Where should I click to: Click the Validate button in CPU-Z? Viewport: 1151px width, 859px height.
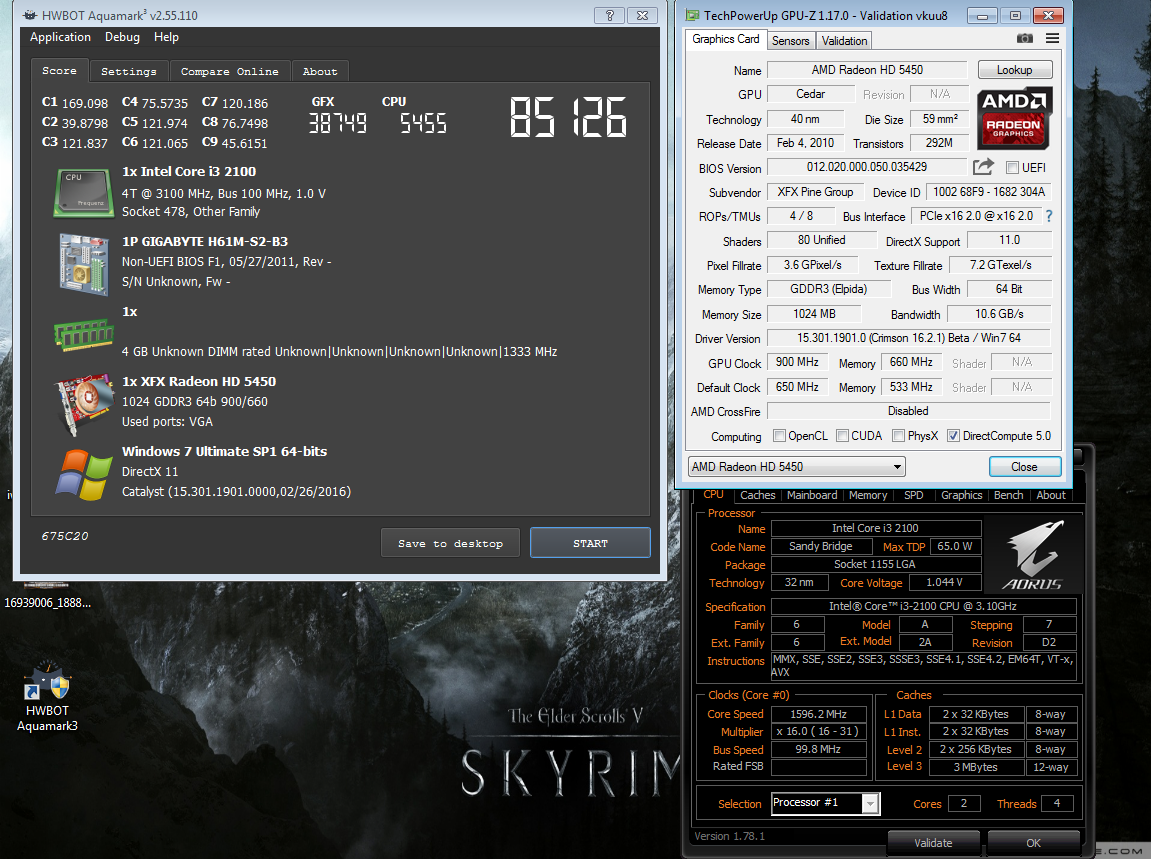(x=933, y=842)
